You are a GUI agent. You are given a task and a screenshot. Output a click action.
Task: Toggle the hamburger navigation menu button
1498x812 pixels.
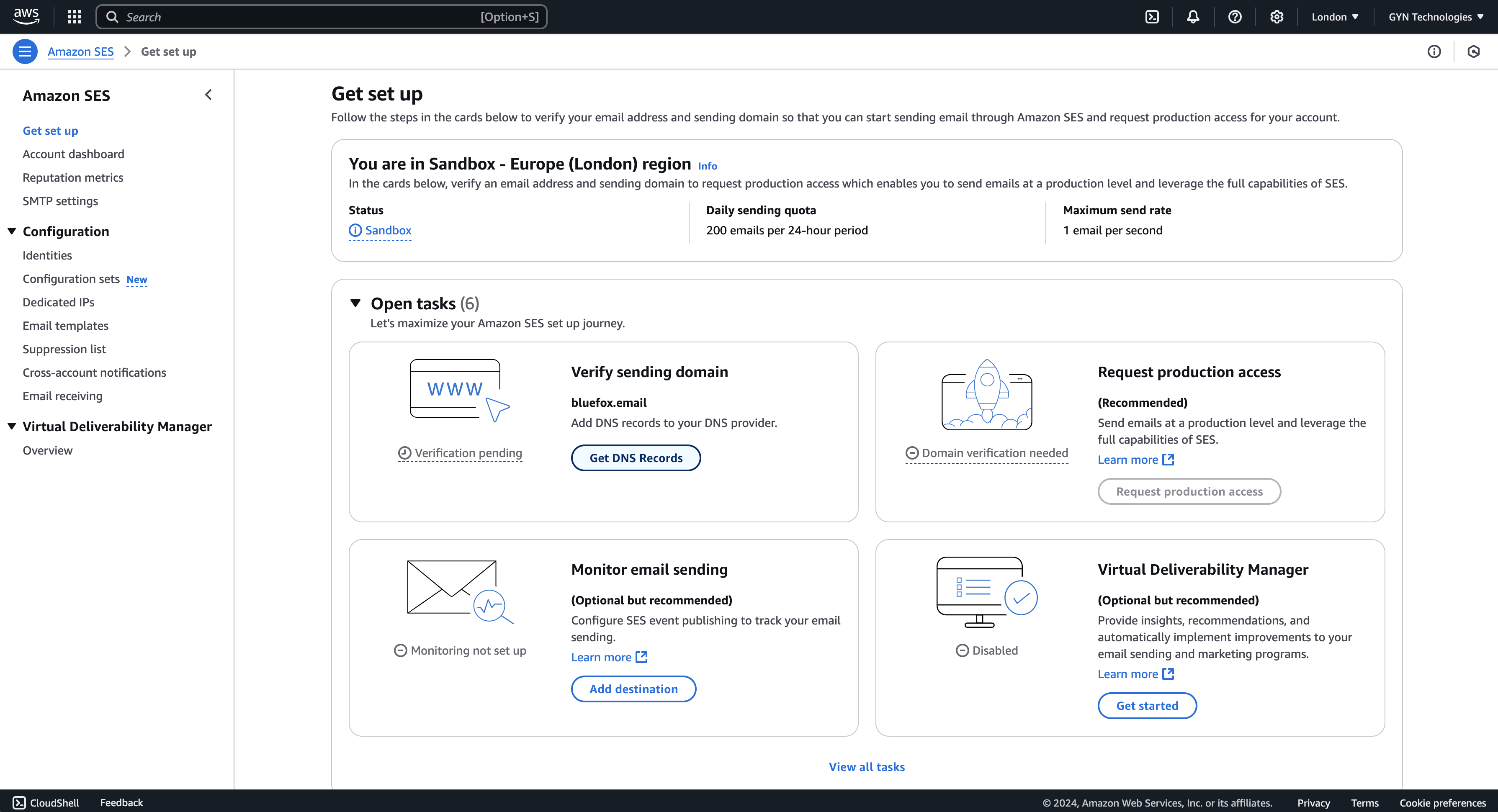click(x=25, y=52)
